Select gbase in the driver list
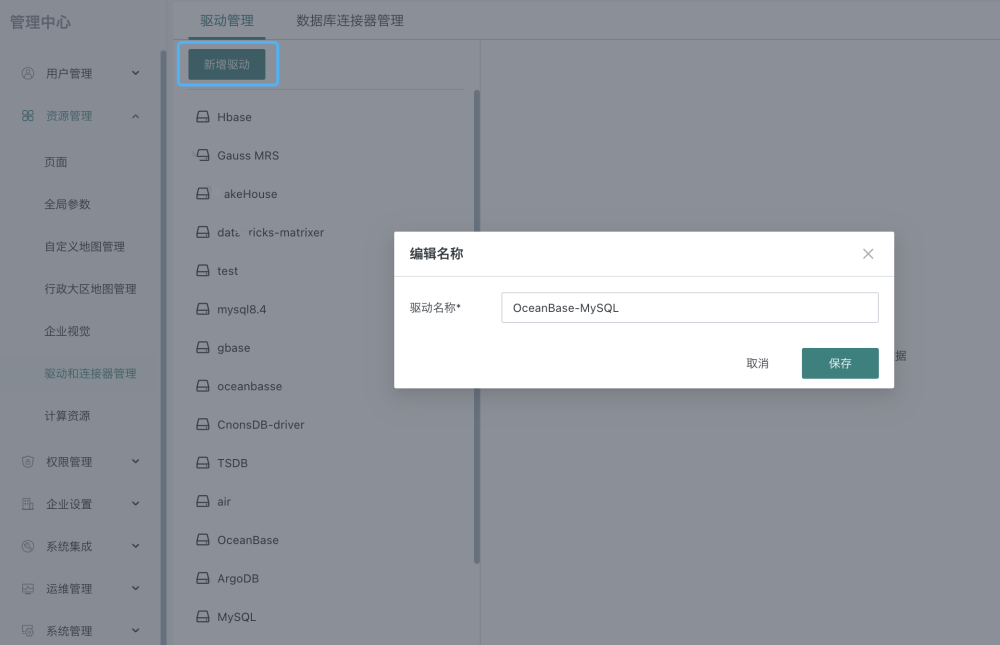The image size is (1000, 645). [233, 348]
